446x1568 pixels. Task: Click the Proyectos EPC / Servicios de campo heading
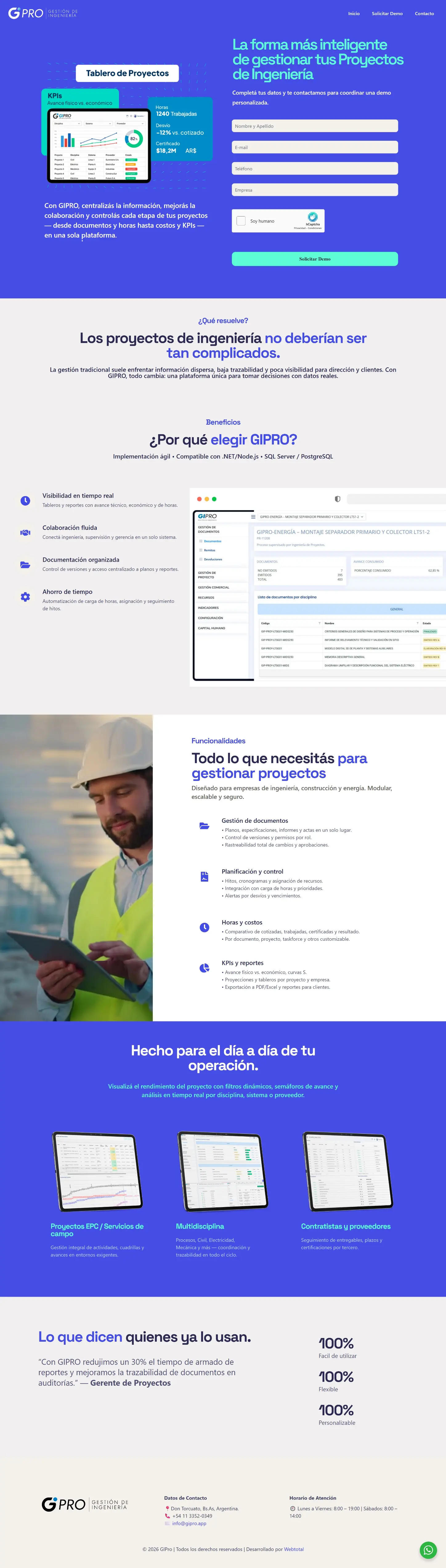97,1230
